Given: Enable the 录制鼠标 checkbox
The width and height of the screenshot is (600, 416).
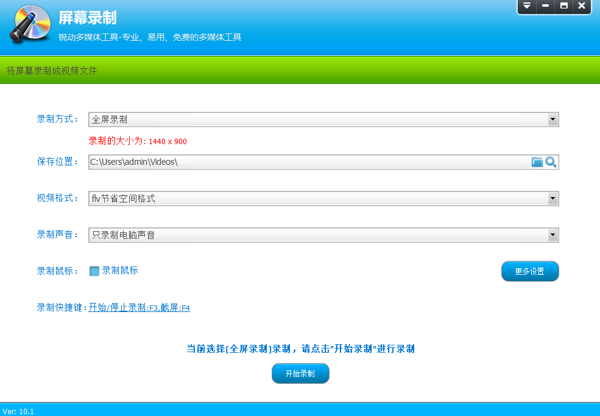Looking at the screenshot, I should [94, 270].
